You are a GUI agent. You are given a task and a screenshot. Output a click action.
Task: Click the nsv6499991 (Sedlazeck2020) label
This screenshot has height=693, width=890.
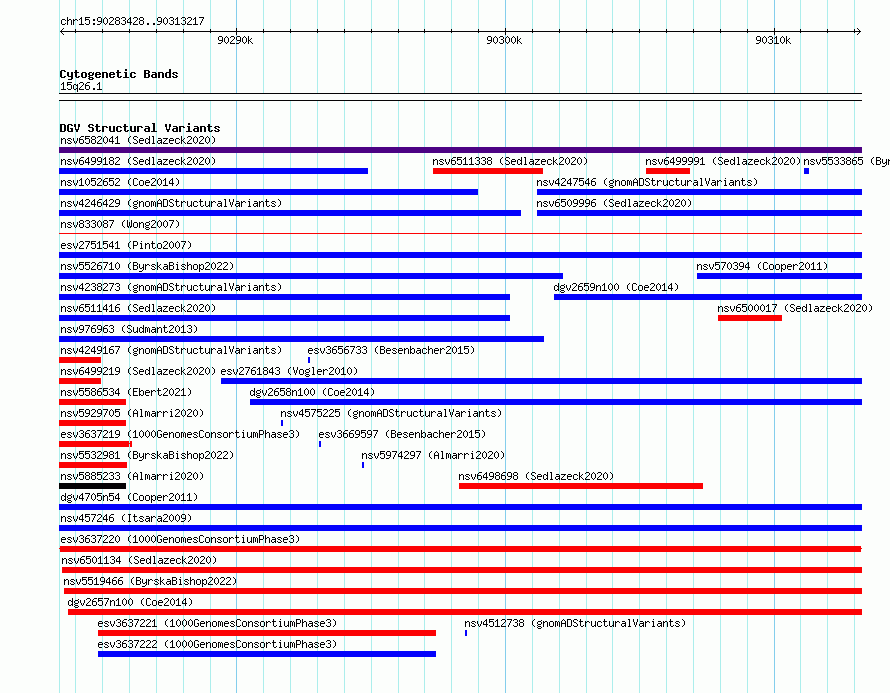coord(723,161)
